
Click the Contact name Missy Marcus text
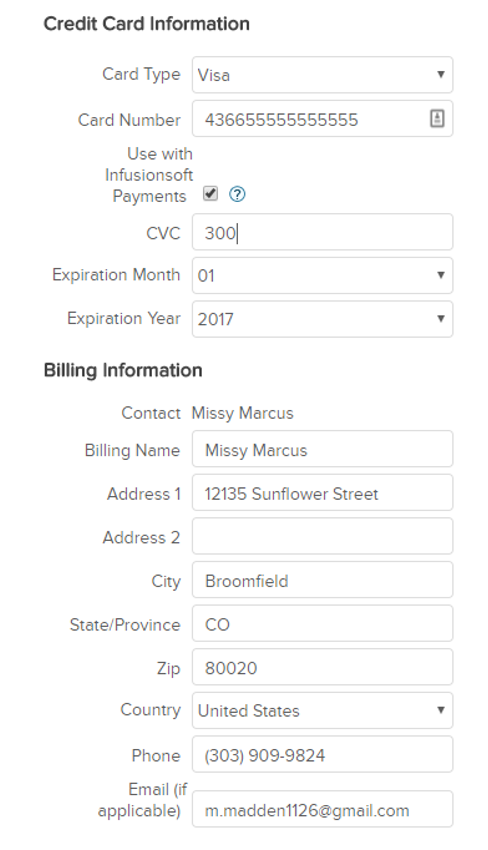(x=242, y=413)
